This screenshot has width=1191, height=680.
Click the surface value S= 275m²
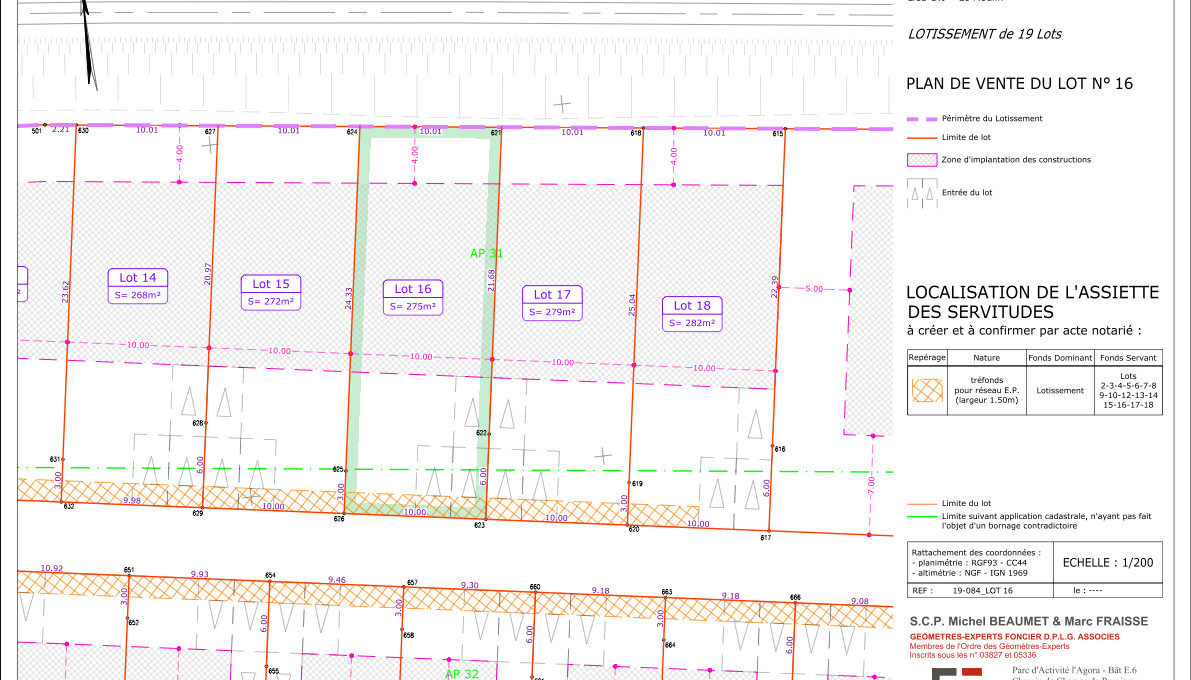point(413,306)
